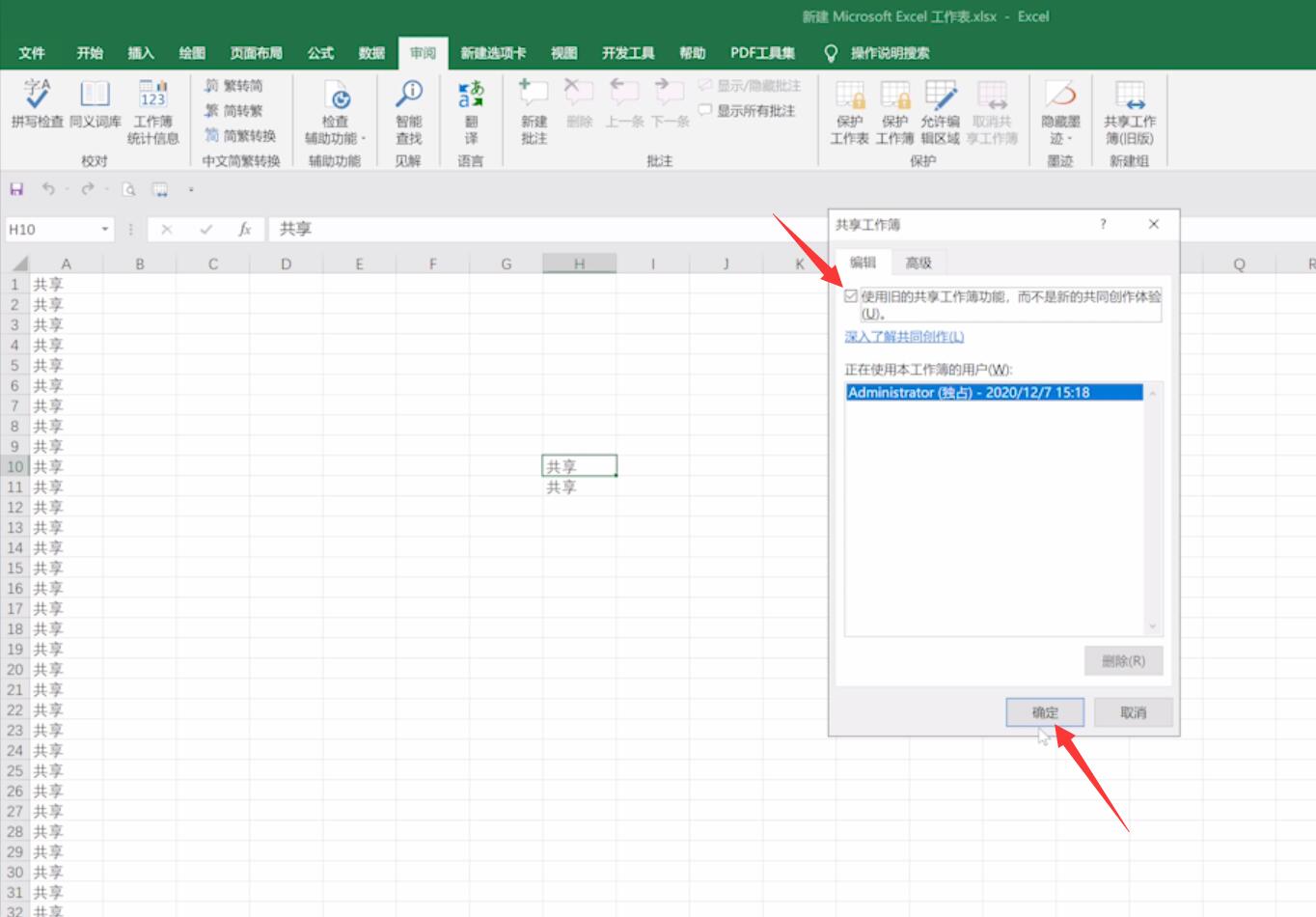1316x917 pixels.
Task: Add a 新建批注 new comment
Action: coord(534,111)
